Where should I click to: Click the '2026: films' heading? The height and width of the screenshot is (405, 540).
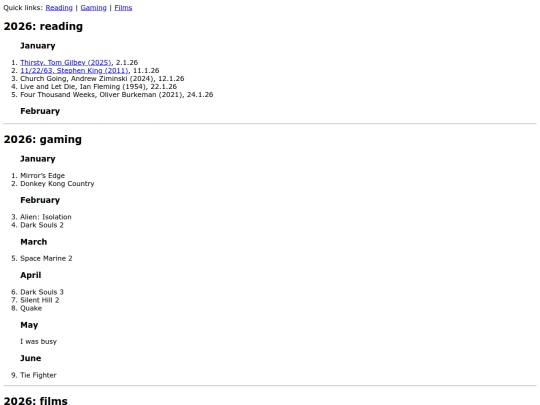pyautogui.click(x=35, y=400)
